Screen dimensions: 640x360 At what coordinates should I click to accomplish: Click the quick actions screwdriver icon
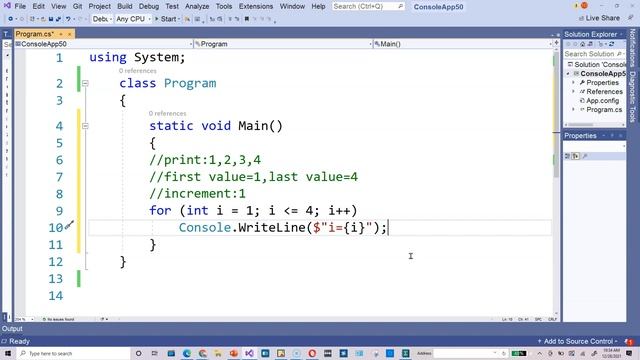pyautogui.click(x=69, y=225)
